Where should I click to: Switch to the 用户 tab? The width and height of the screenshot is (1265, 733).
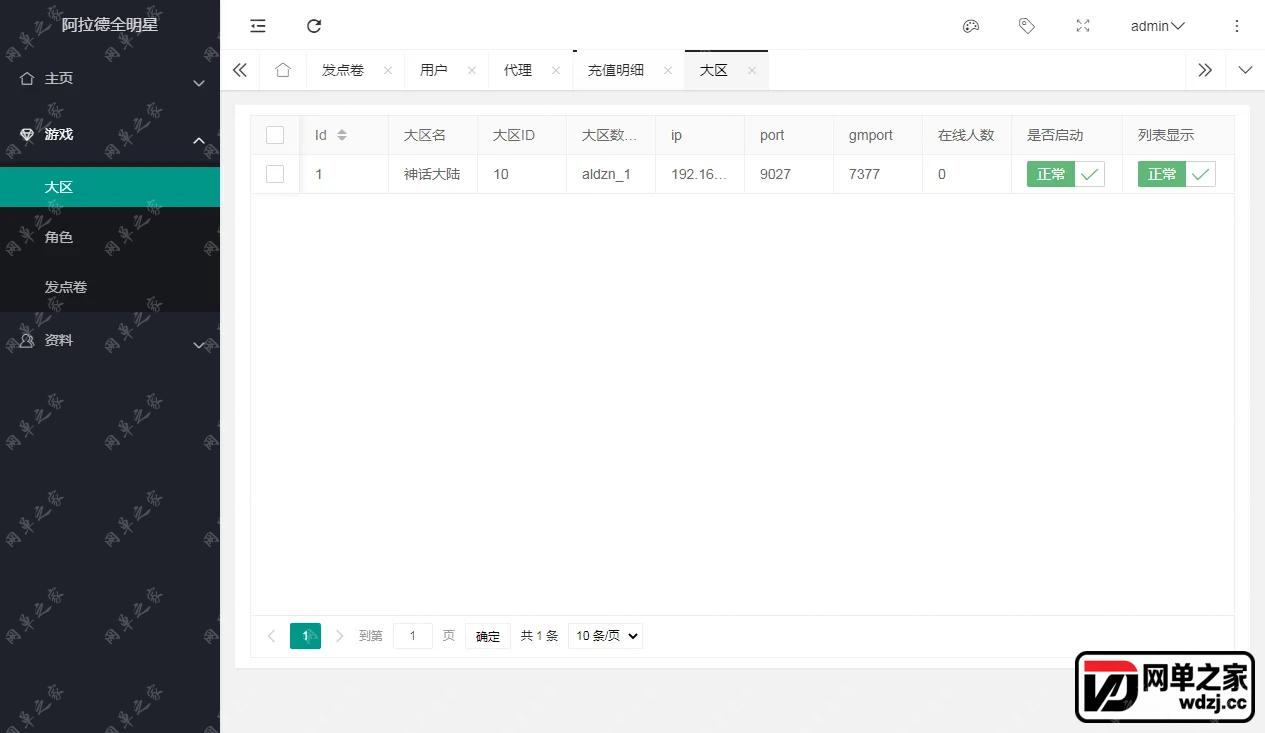pos(434,71)
